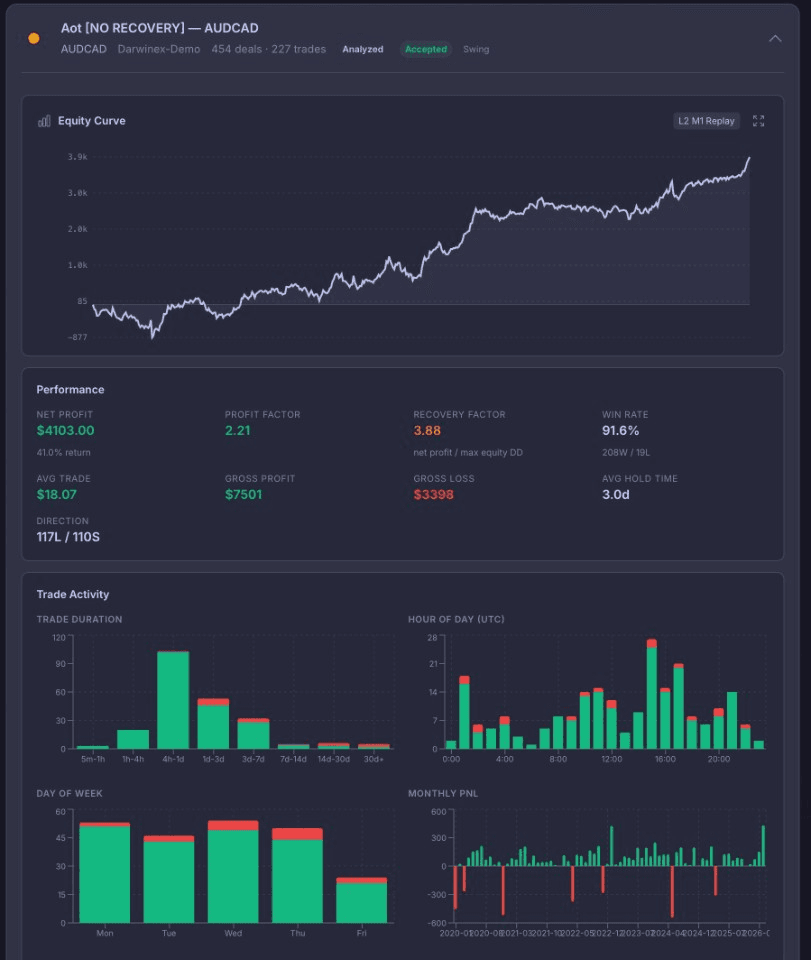811x960 pixels.
Task: Click the Wed bar in Day of Week
Action: pos(233,871)
